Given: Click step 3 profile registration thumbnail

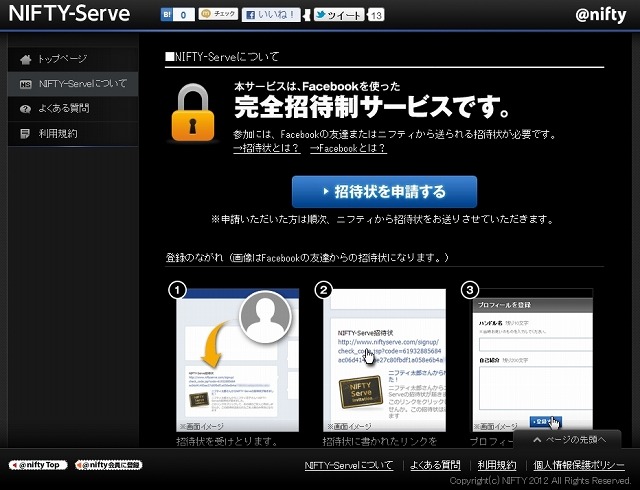Looking at the screenshot, I should click(x=532, y=360).
